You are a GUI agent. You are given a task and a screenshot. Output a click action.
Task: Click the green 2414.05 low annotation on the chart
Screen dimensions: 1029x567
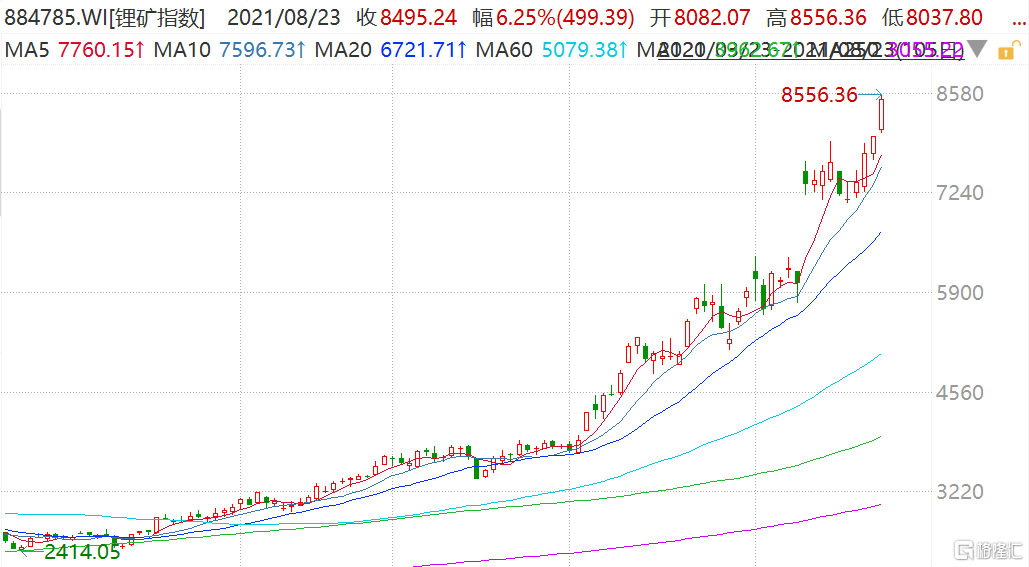82,552
